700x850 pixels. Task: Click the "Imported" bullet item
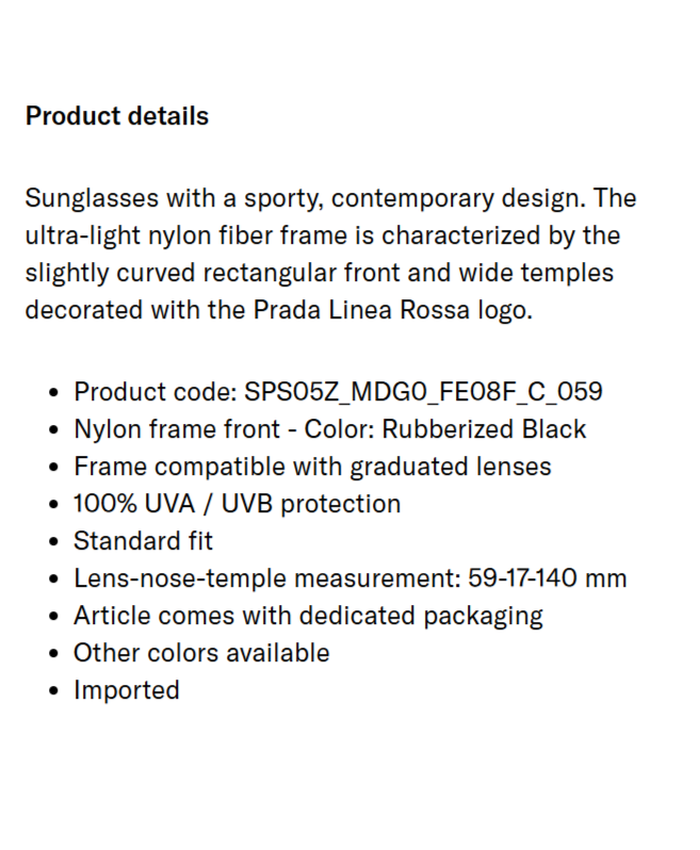[x=126, y=690]
